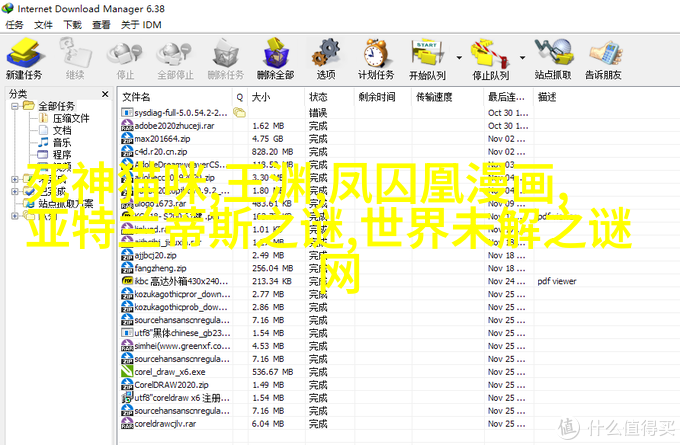Click the 新建任务 toolbar icon

coord(24,52)
